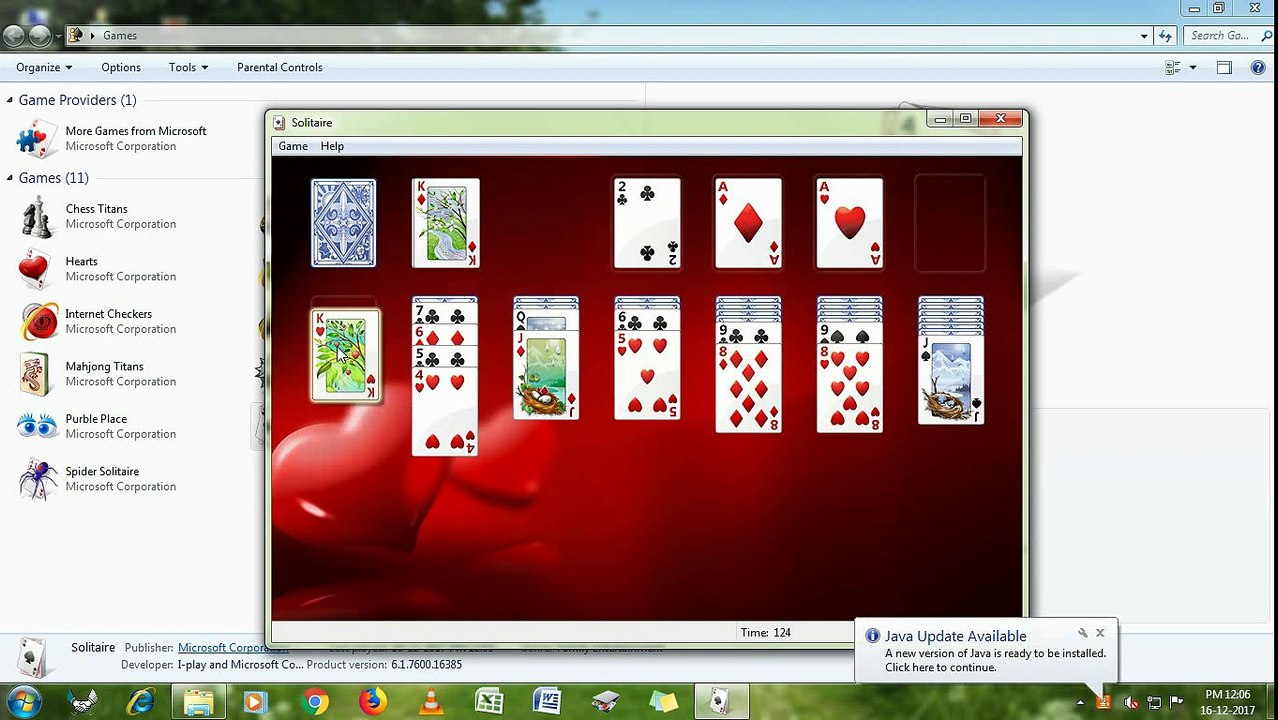Go back in Games explorer window
The height and width of the screenshot is (720, 1278).
(14, 36)
